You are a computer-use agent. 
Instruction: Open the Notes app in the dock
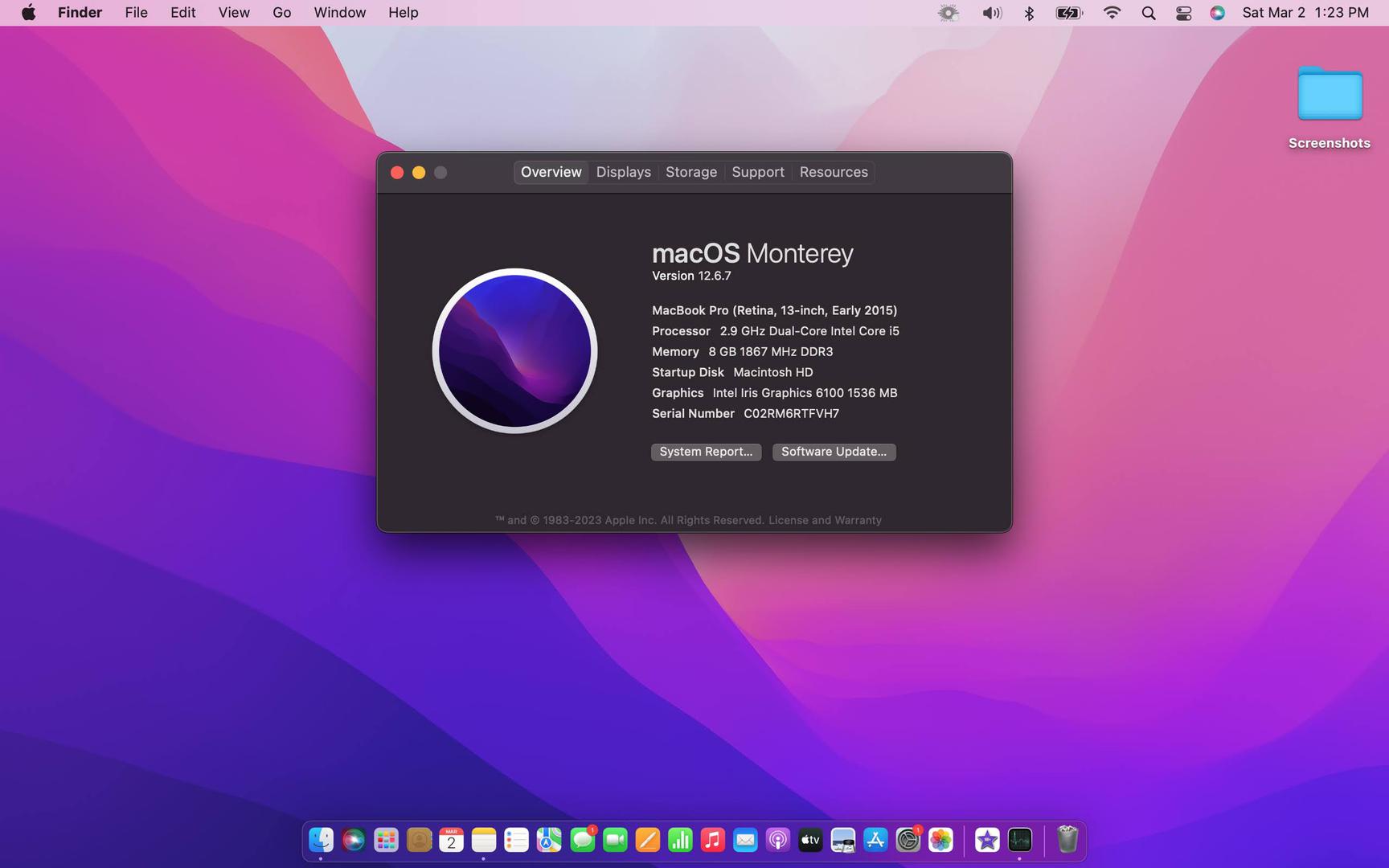[484, 841]
